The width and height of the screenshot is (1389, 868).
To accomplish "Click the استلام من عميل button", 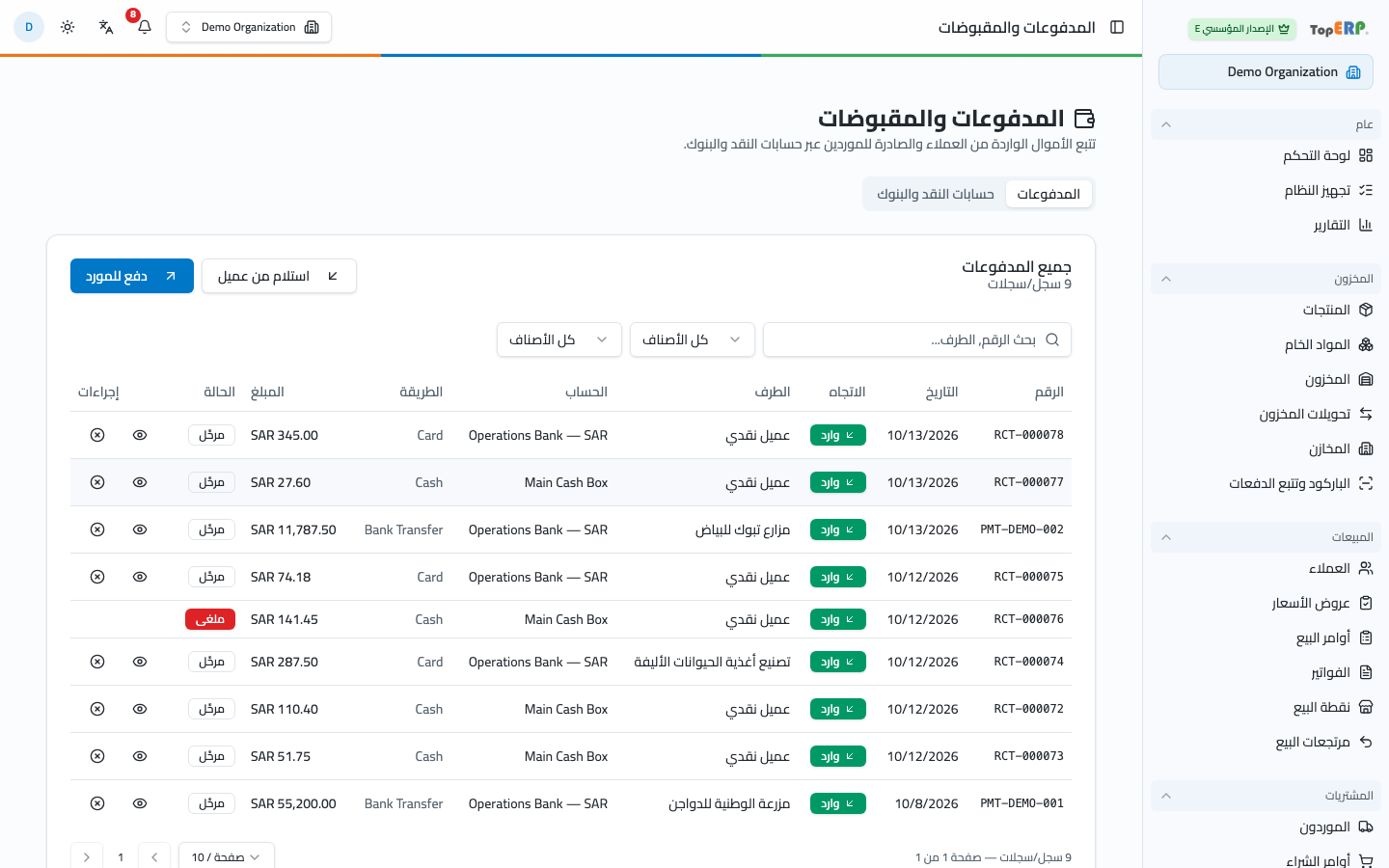I will coord(279,276).
